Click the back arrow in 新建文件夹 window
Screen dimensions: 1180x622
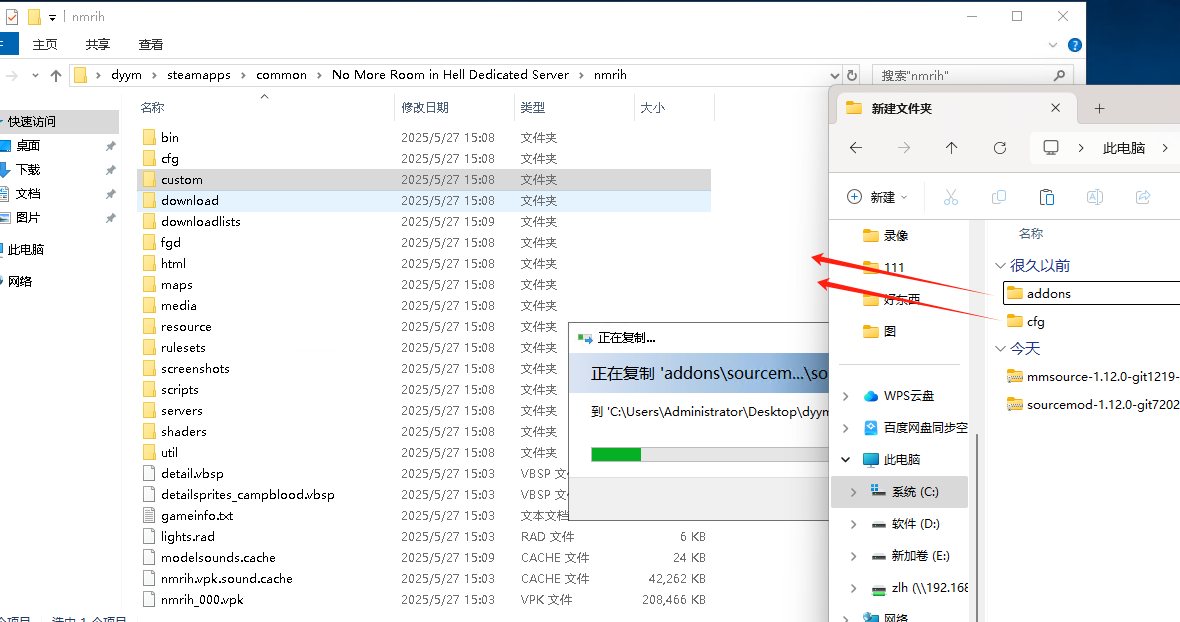[856, 148]
